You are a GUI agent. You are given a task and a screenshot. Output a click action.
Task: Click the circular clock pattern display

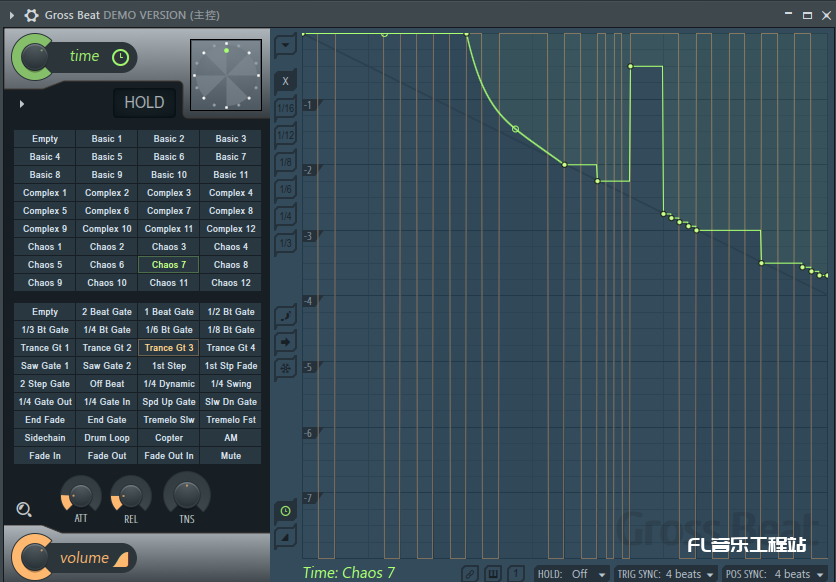point(226,75)
